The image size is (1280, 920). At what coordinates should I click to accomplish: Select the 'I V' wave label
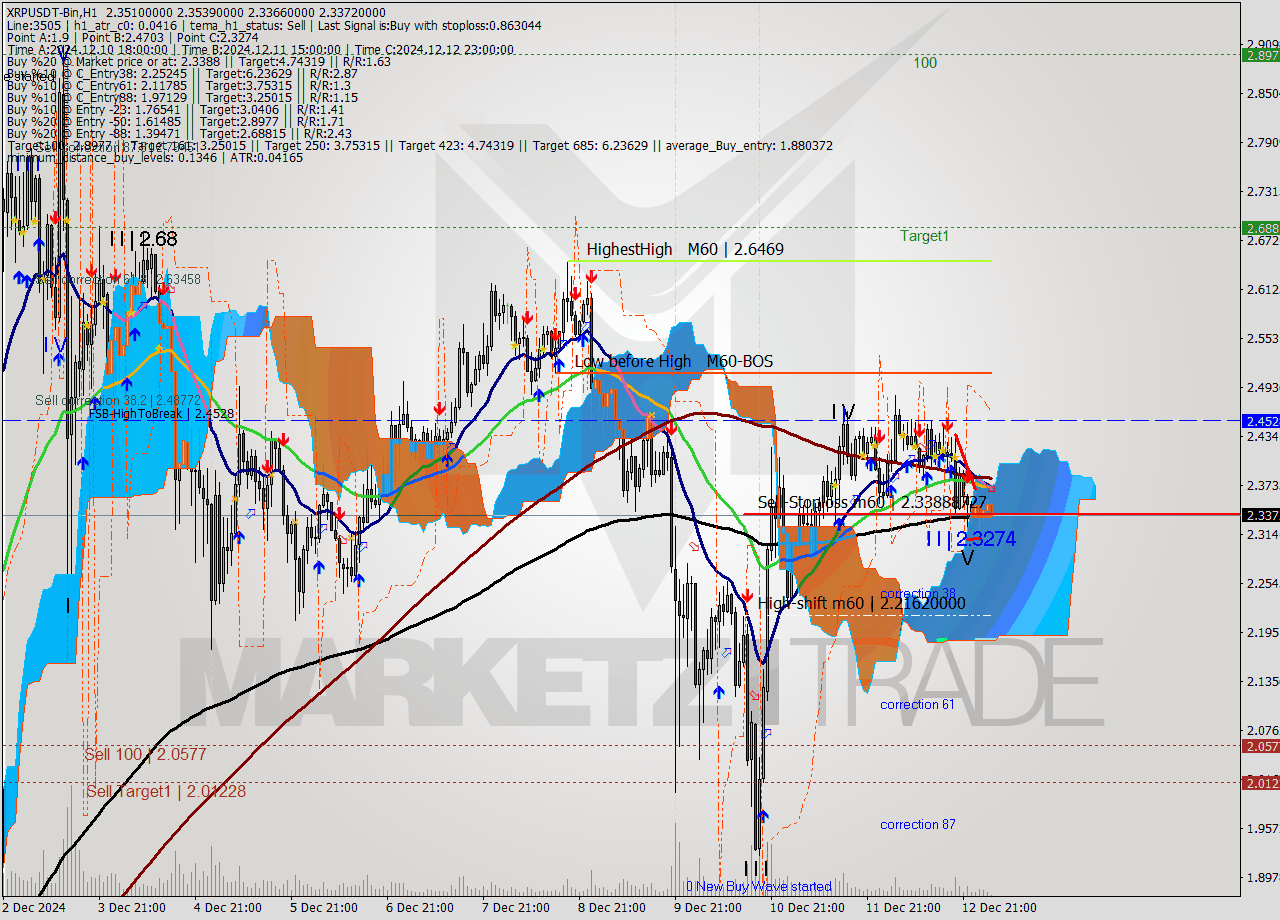click(x=843, y=411)
